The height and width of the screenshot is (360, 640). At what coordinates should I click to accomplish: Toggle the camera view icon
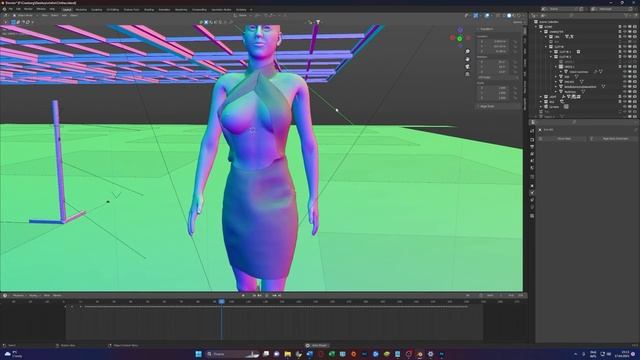(x=467, y=67)
